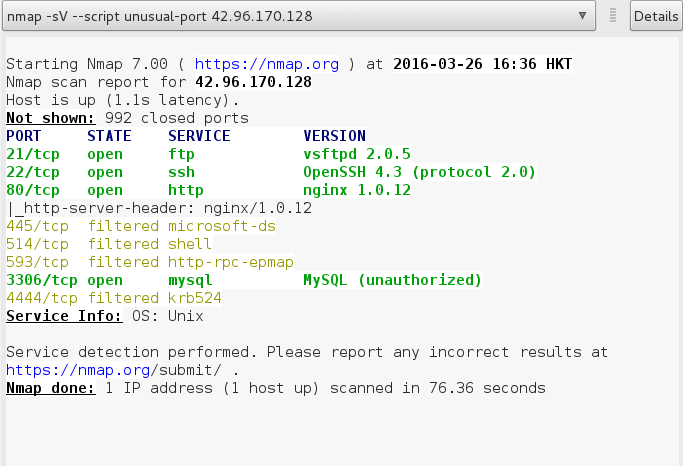The height and width of the screenshot is (466, 683).
Task: Click the 'http-rpc-epmap' service name
Action: (231, 262)
